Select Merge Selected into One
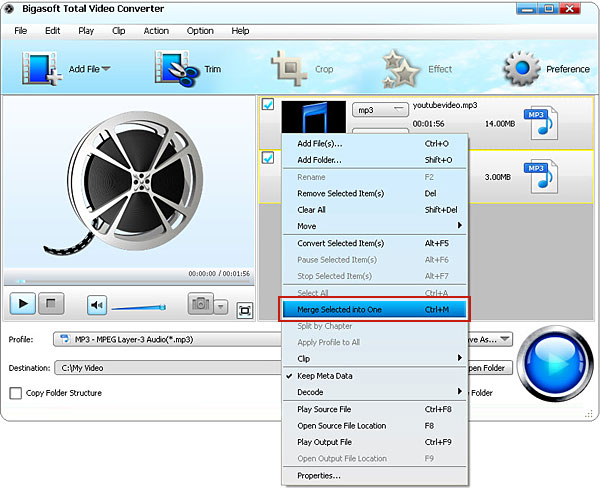600x488 pixels. click(374, 310)
